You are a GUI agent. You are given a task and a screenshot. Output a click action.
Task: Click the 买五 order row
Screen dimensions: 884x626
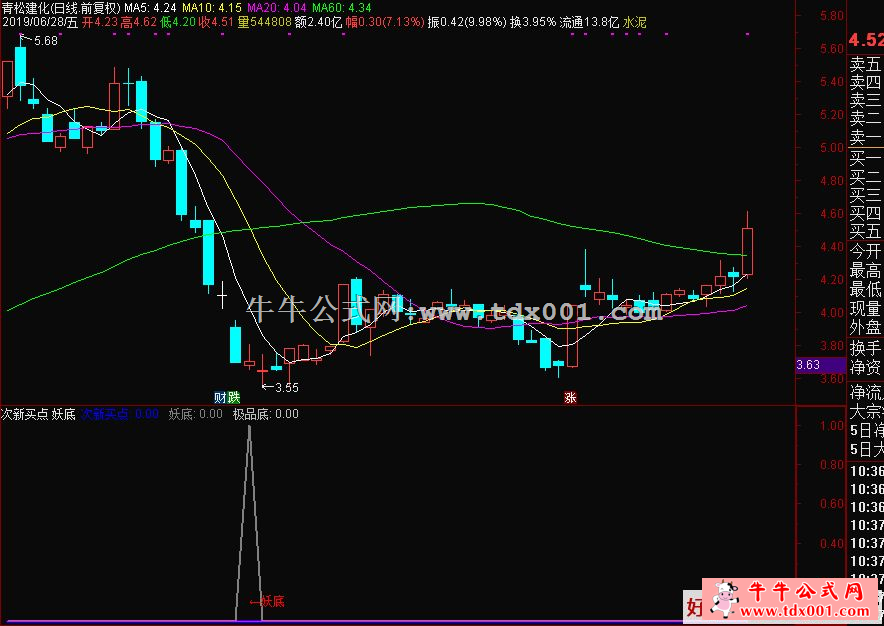866,231
